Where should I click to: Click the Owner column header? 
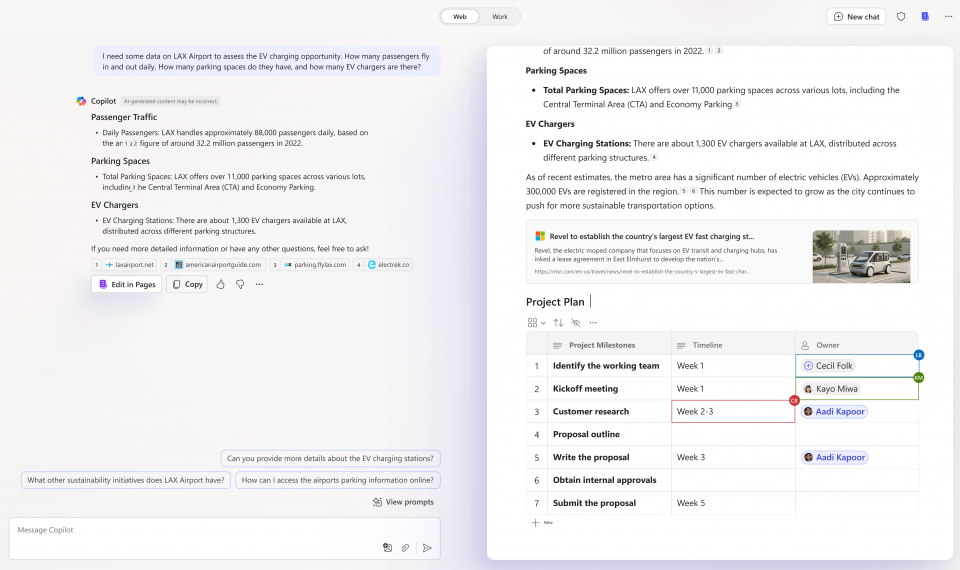click(828, 345)
